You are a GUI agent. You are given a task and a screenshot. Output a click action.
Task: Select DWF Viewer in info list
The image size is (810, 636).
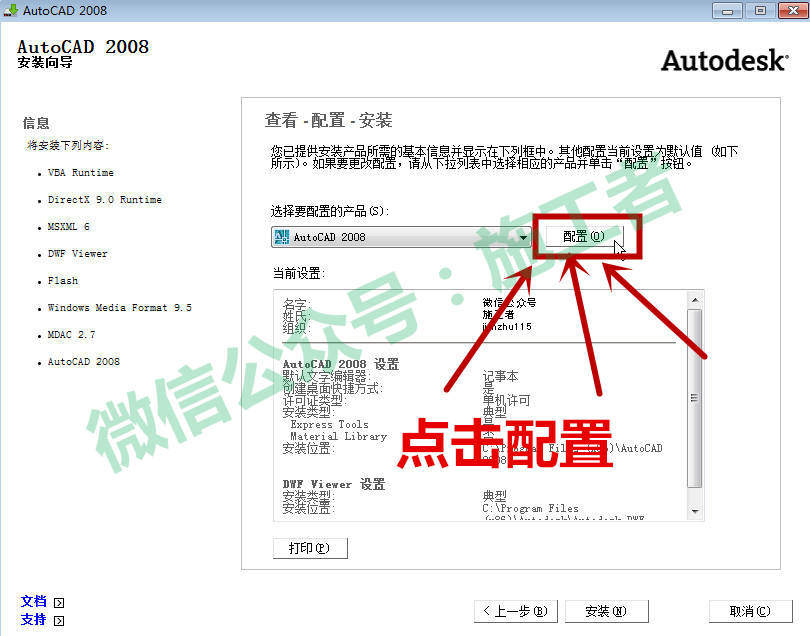[78, 254]
